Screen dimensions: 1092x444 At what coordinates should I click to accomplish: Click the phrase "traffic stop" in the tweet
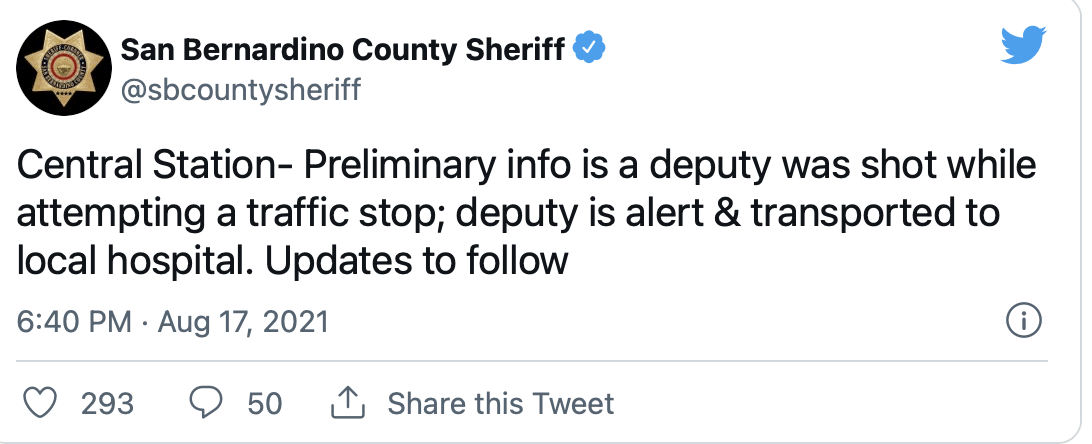pos(334,215)
